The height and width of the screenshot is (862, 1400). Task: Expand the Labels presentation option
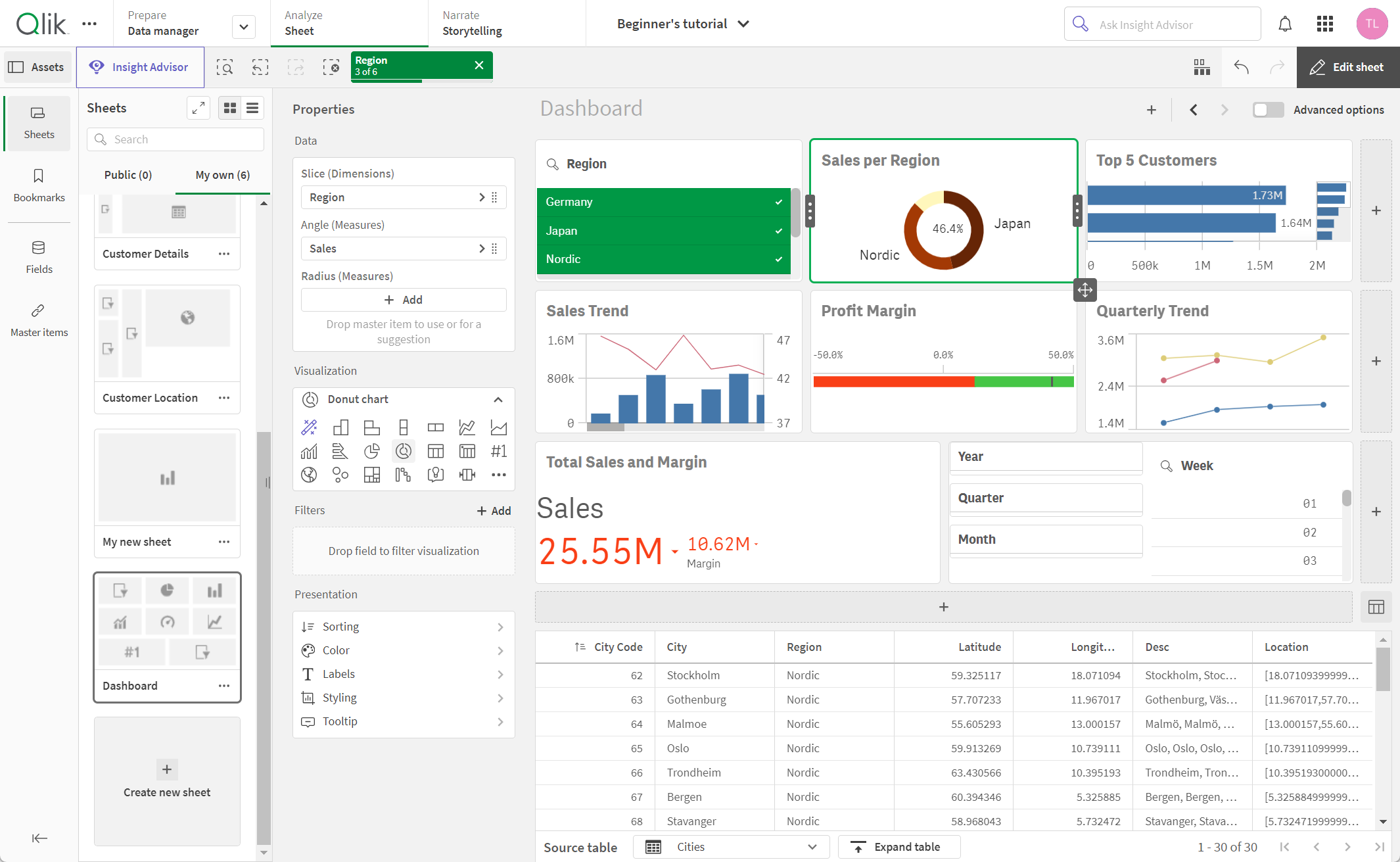pos(402,673)
